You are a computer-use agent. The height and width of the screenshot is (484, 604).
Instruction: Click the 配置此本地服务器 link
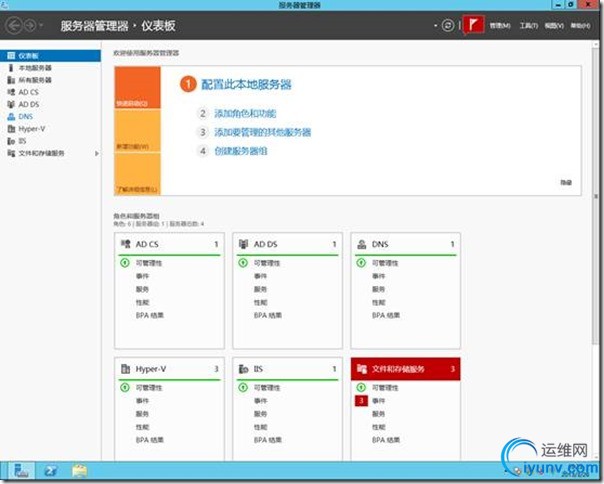pos(246,84)
